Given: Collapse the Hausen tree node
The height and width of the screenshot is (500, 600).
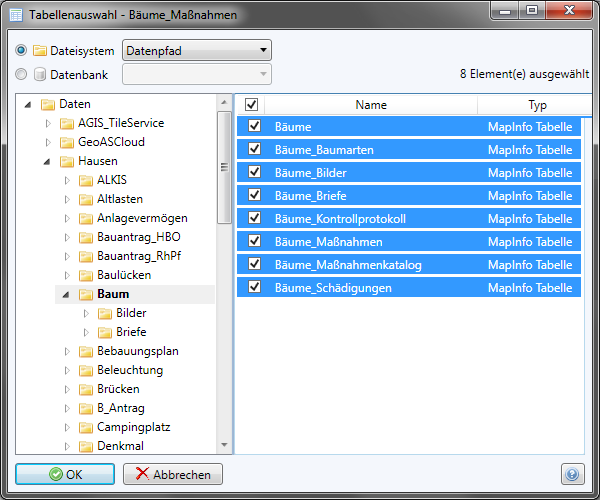Looking at the screenshot, I should click(48, 161).
